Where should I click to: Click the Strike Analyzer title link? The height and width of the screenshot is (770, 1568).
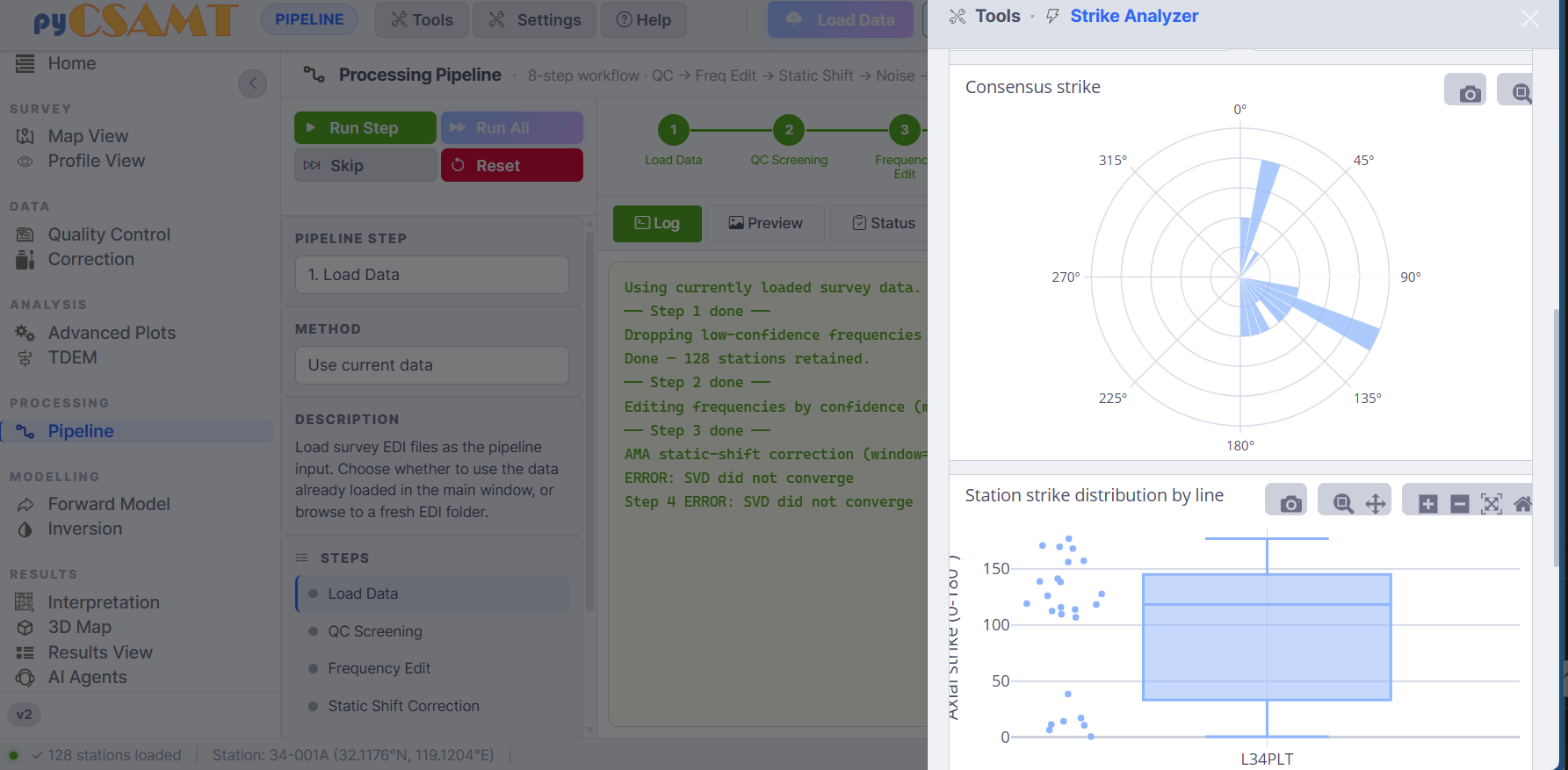click(1134, 16)
